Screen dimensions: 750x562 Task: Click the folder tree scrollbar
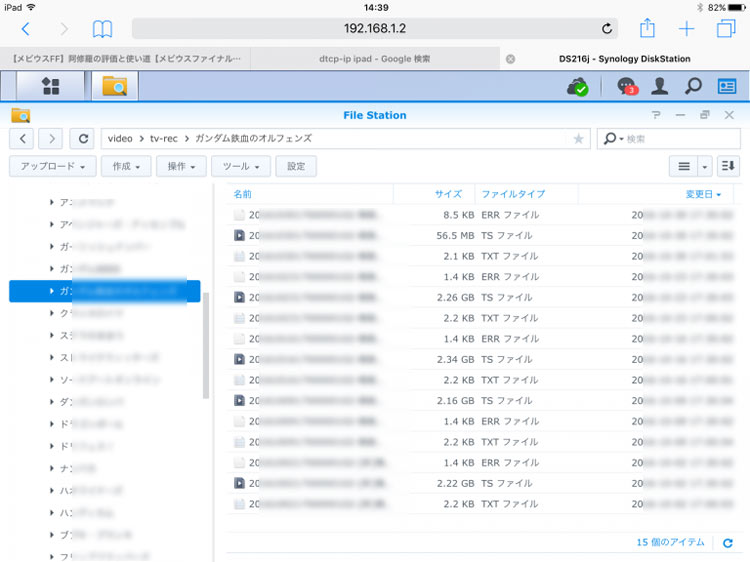coord(206,345)
